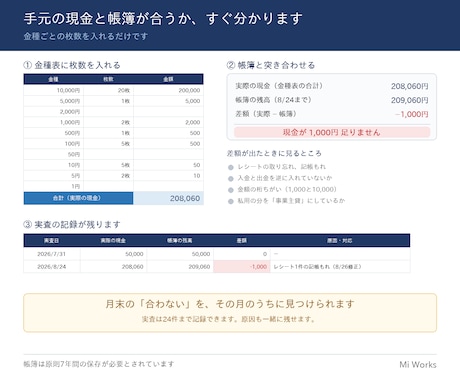Select the 5円 denomination cell
The height and width of the screenshot is (380, 460).
click(x=54, y=176)
